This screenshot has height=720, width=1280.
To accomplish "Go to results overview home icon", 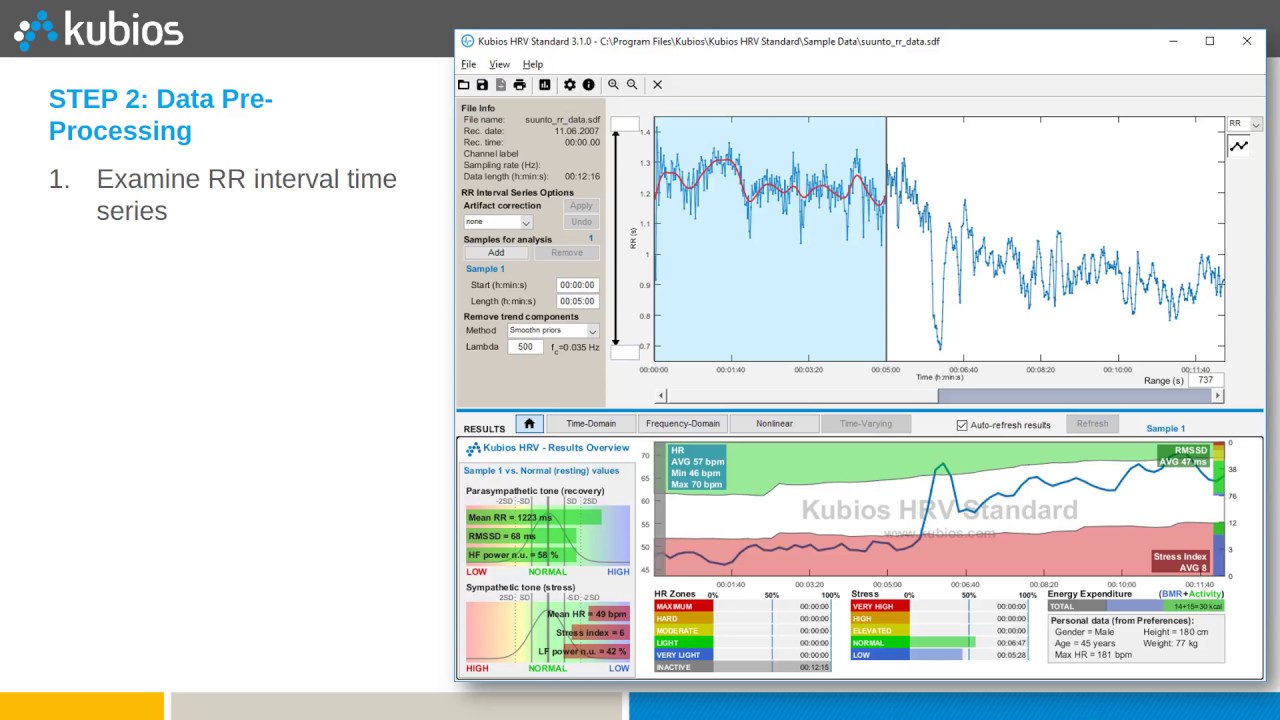I will [x=529, y=424].
